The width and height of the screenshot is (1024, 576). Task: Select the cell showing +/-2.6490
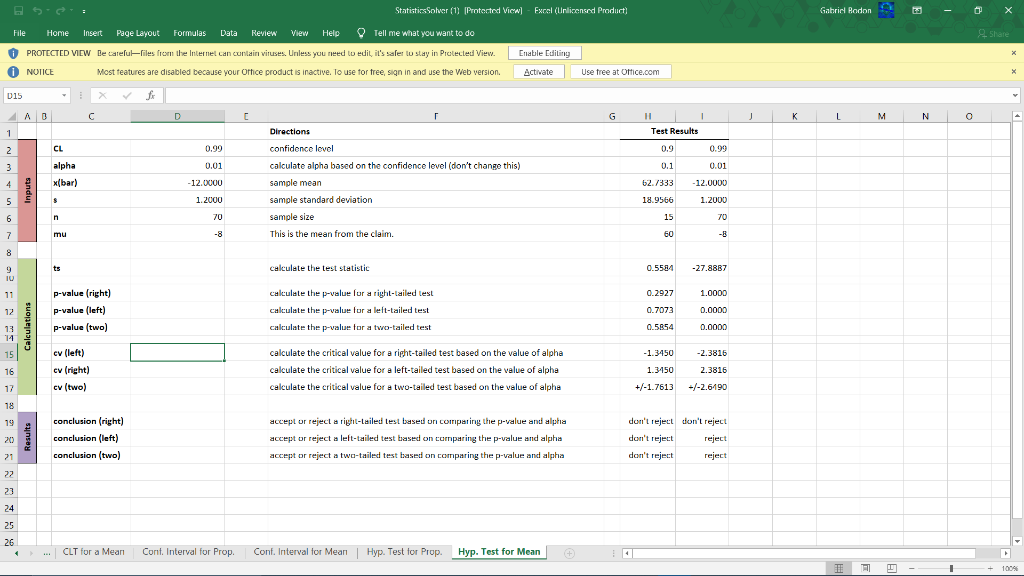coord(702,387)
